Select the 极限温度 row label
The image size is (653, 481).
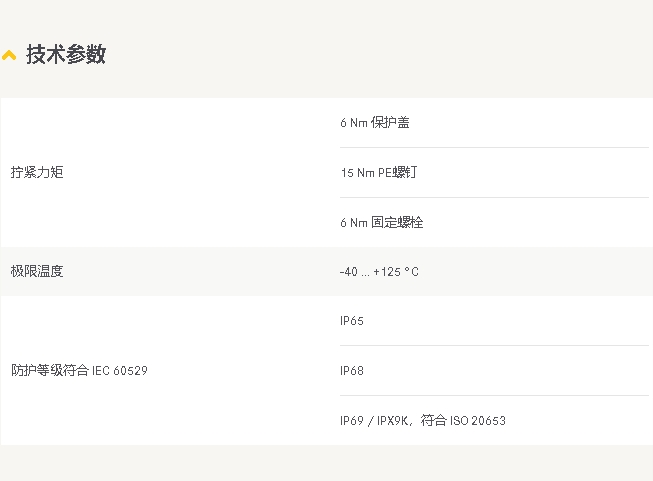(37, 271)
